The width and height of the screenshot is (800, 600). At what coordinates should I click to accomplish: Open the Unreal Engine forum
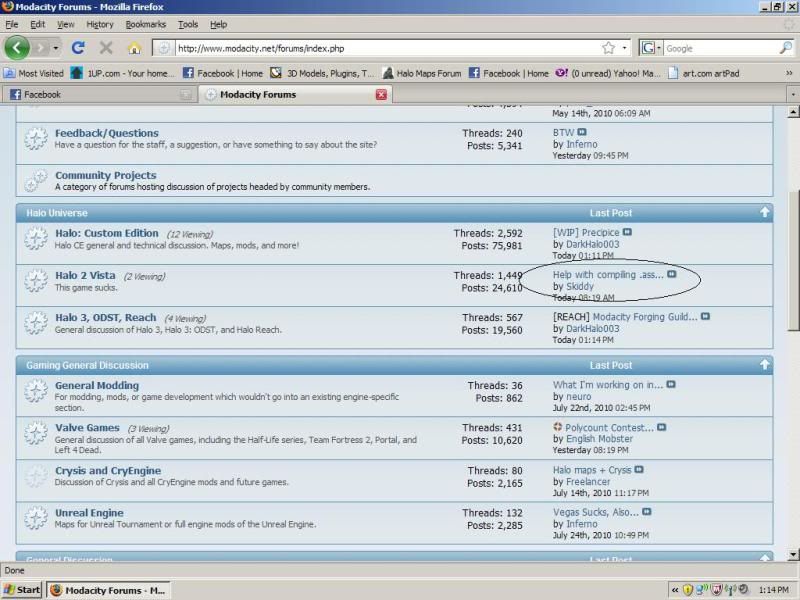pyautogui.click(x=89, y=513)
